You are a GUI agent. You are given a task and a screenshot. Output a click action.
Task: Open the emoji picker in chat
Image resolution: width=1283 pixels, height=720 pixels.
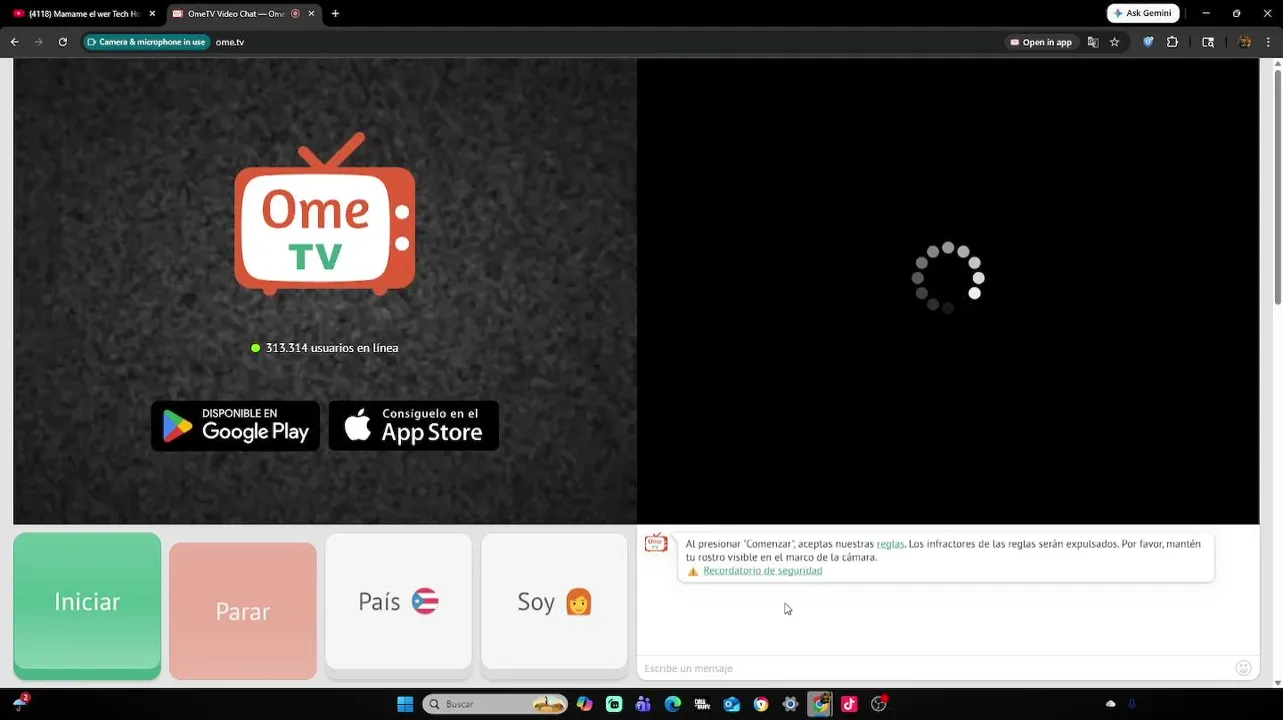coord(1243,668)
